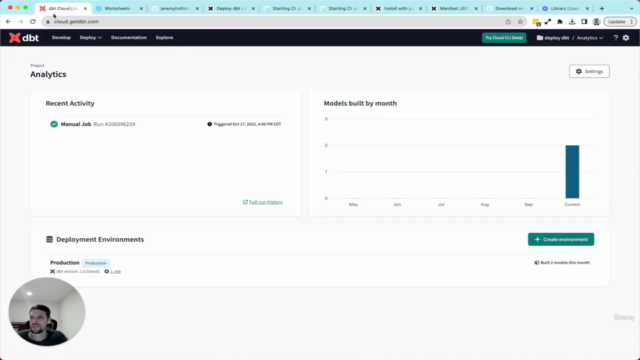Click Try Cloud CLI (beta) button
This screenshot has width=640, height=360.
click(x=504, y=38)
